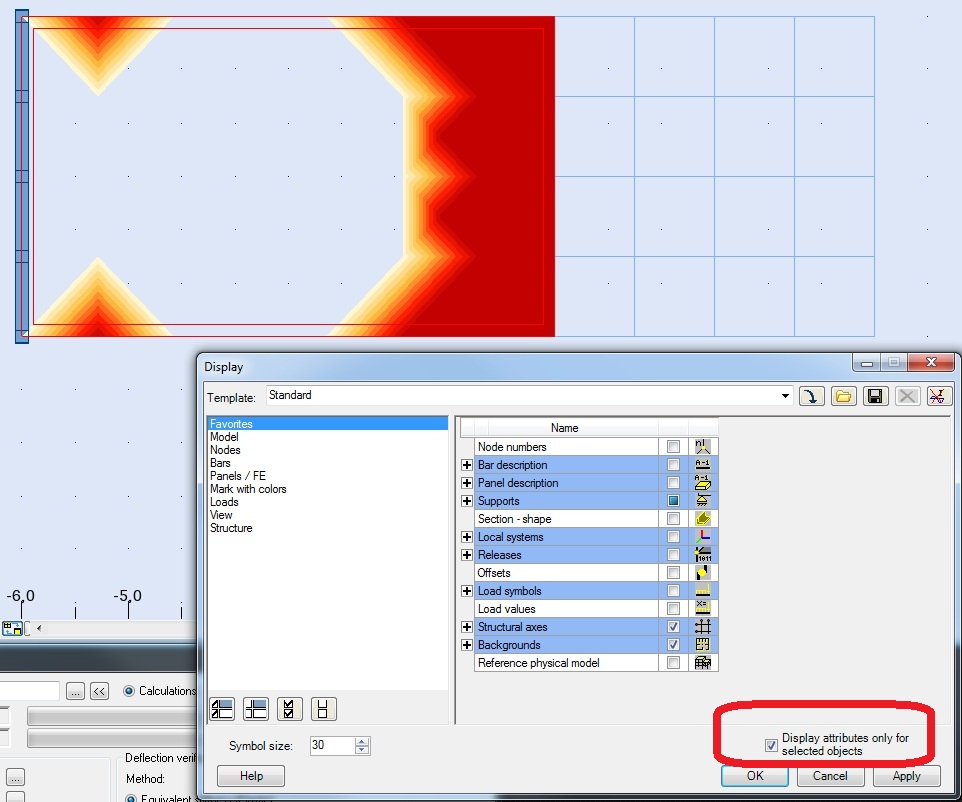Click the red crossed icon at template bar end
Screen dimensions: 962x802
pyautogui.click(x=939, y=396)
